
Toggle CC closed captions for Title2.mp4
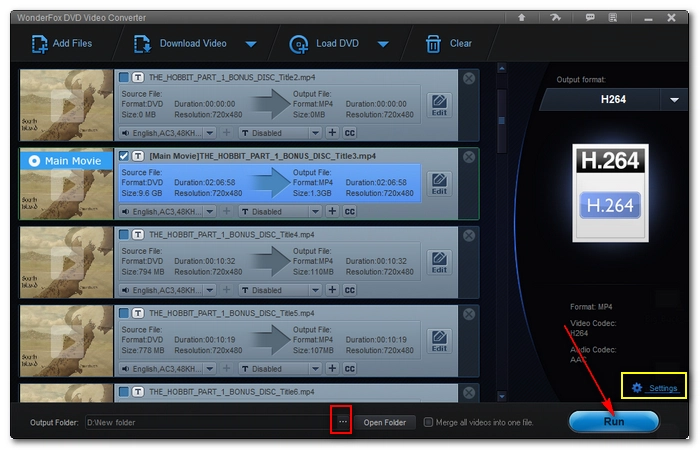point(350,133)
